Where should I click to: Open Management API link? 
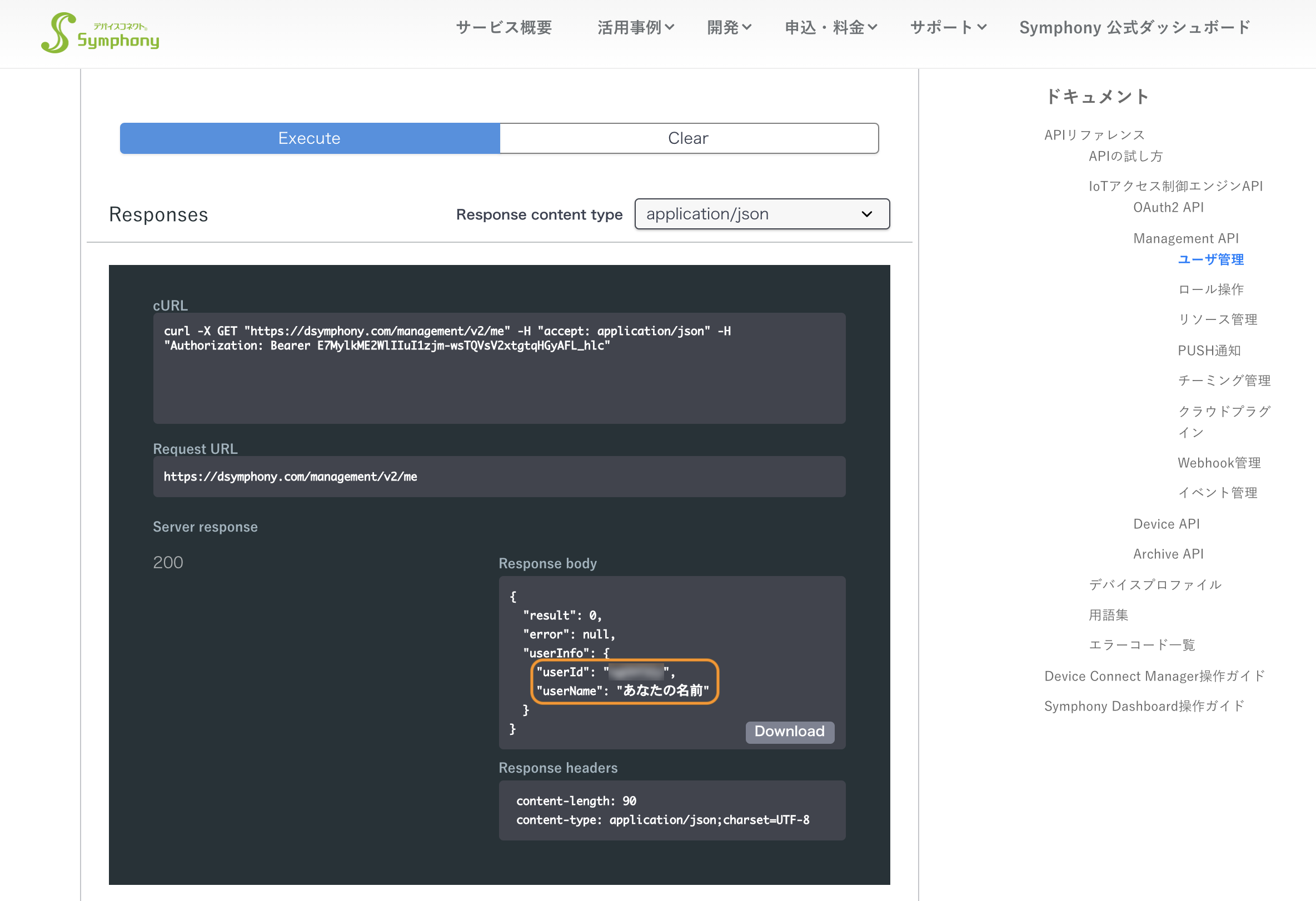1186,238
